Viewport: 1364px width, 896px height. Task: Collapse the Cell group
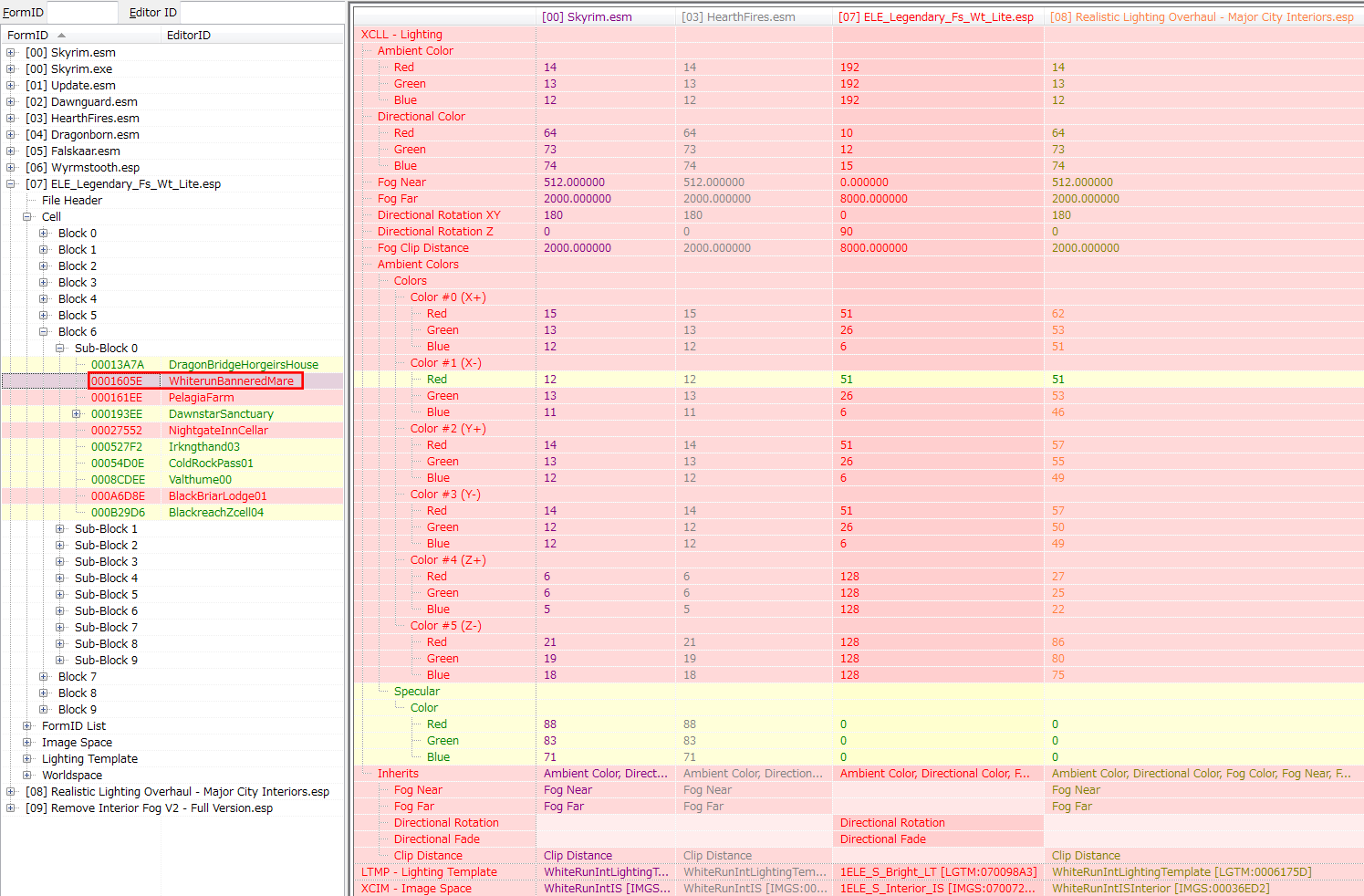pyautogui.click(x=27, y=217)
